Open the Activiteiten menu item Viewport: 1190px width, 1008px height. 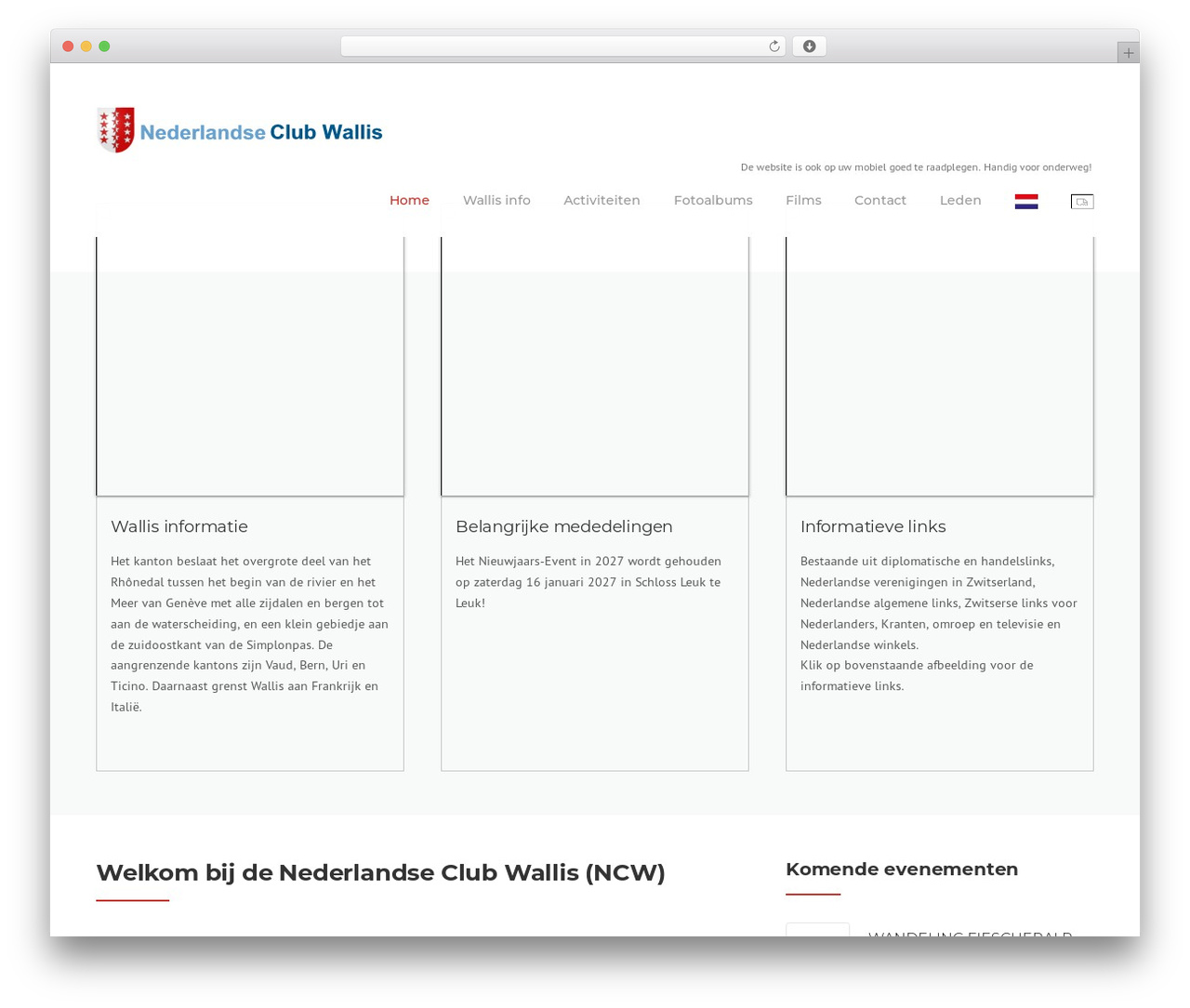coord(602,200)
